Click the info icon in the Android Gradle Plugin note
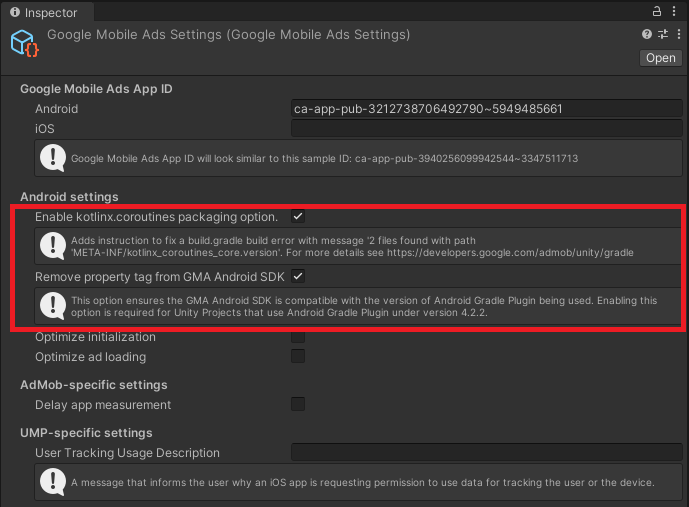Image resolution: width=689 pixels, height=507 pixels. click(53, 306)
